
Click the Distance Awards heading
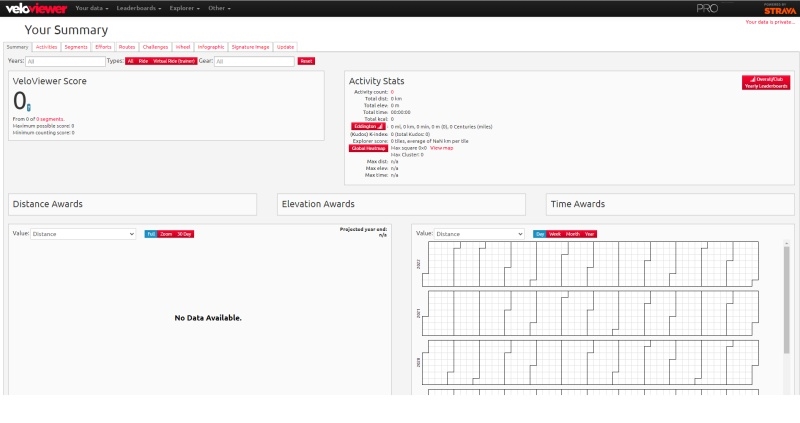click(47, 204)
